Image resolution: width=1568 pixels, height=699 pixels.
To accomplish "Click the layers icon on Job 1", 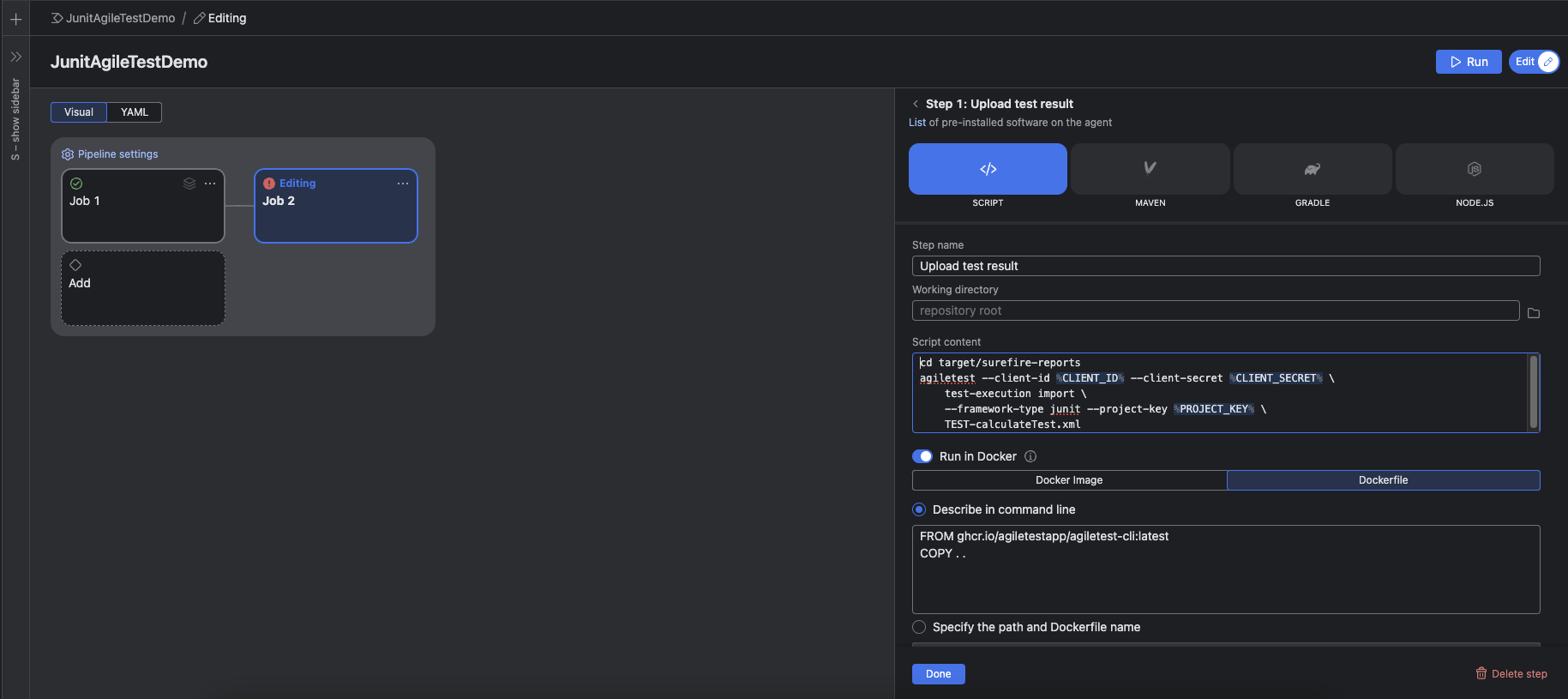I will point(189,184).
